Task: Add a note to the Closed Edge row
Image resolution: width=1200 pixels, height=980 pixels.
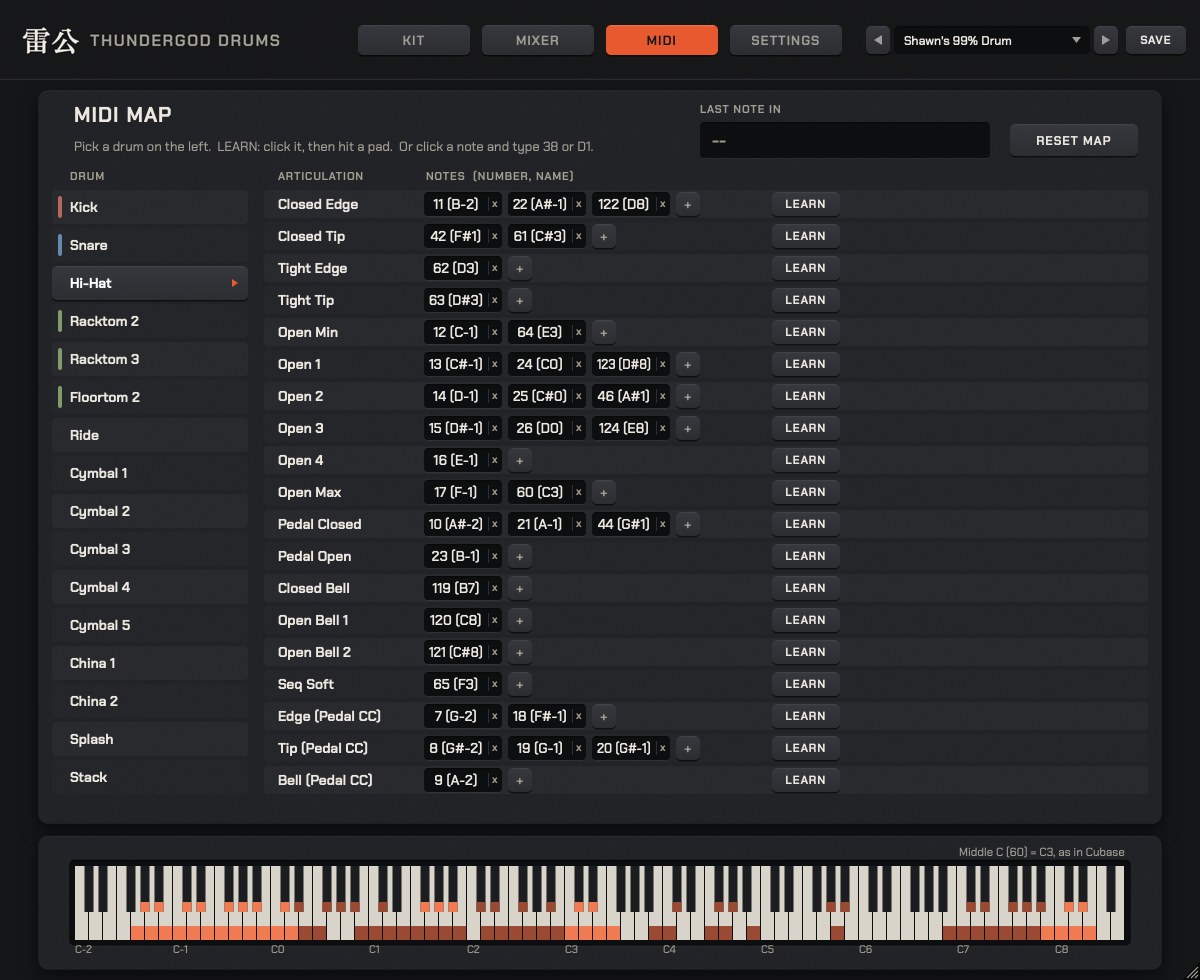Action: point(687,205)
